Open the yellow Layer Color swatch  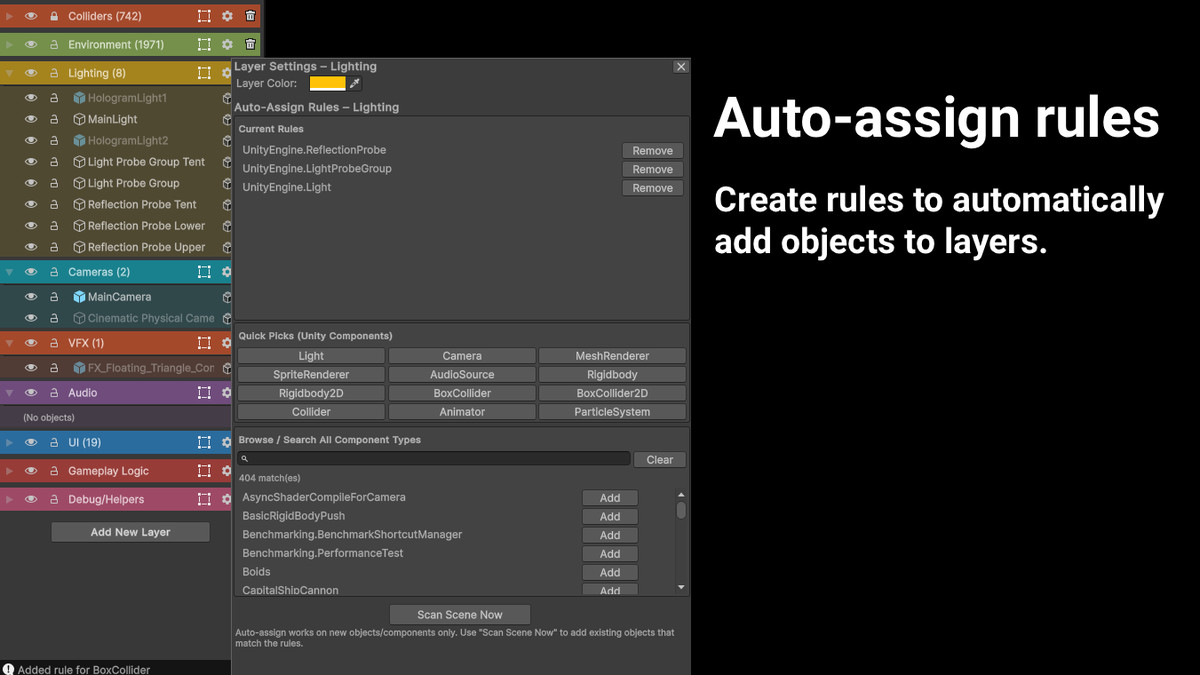[328, 83]
